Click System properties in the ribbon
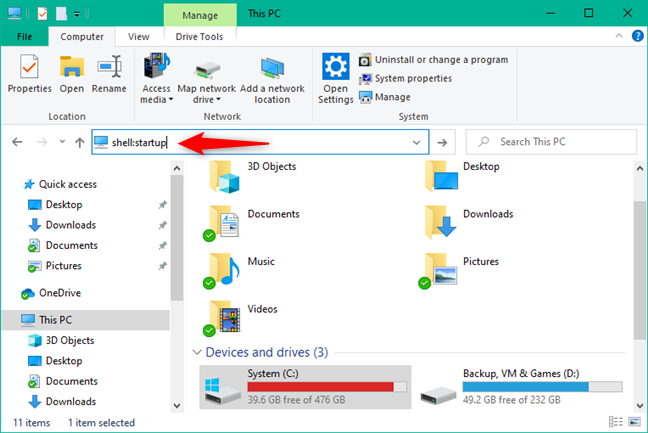This screenshot has height=433, width=648. 405,79
